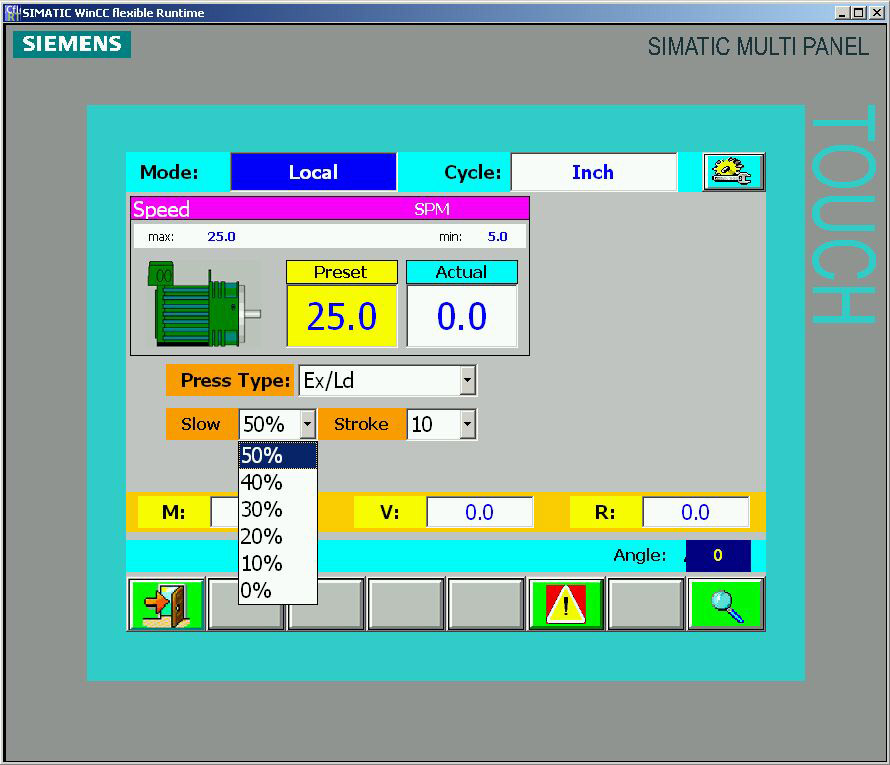Click the SPM unit text

coord(432,209)
